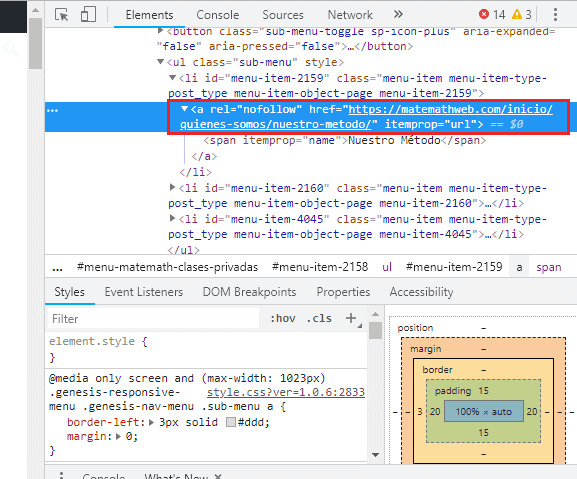Collapse the ul sub-menu node
The width and height of the screenshot is (577, 479).
[x=160, y=62]
